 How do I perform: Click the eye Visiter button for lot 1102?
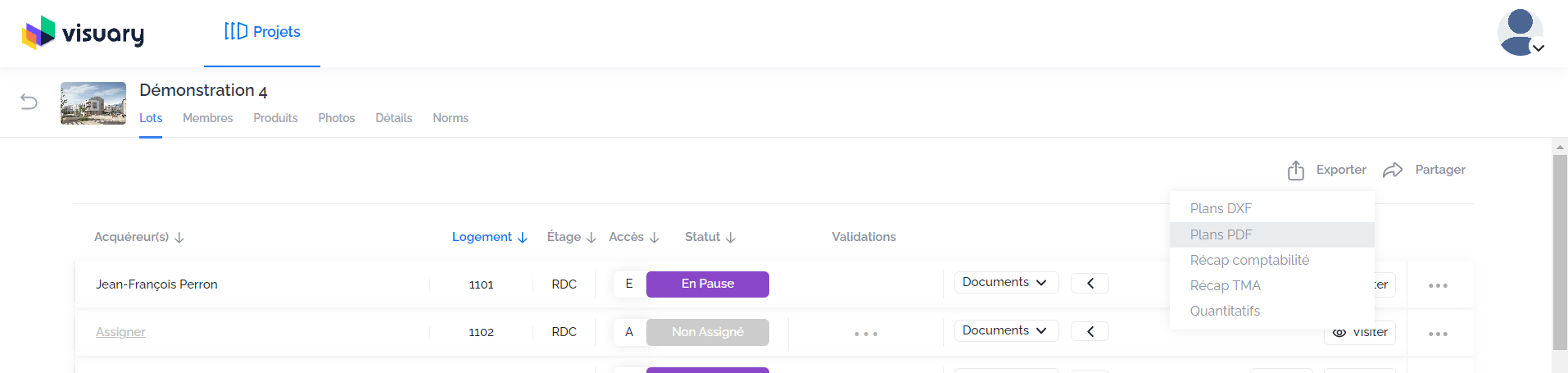pyautogui.click(x=1360, y=332)
